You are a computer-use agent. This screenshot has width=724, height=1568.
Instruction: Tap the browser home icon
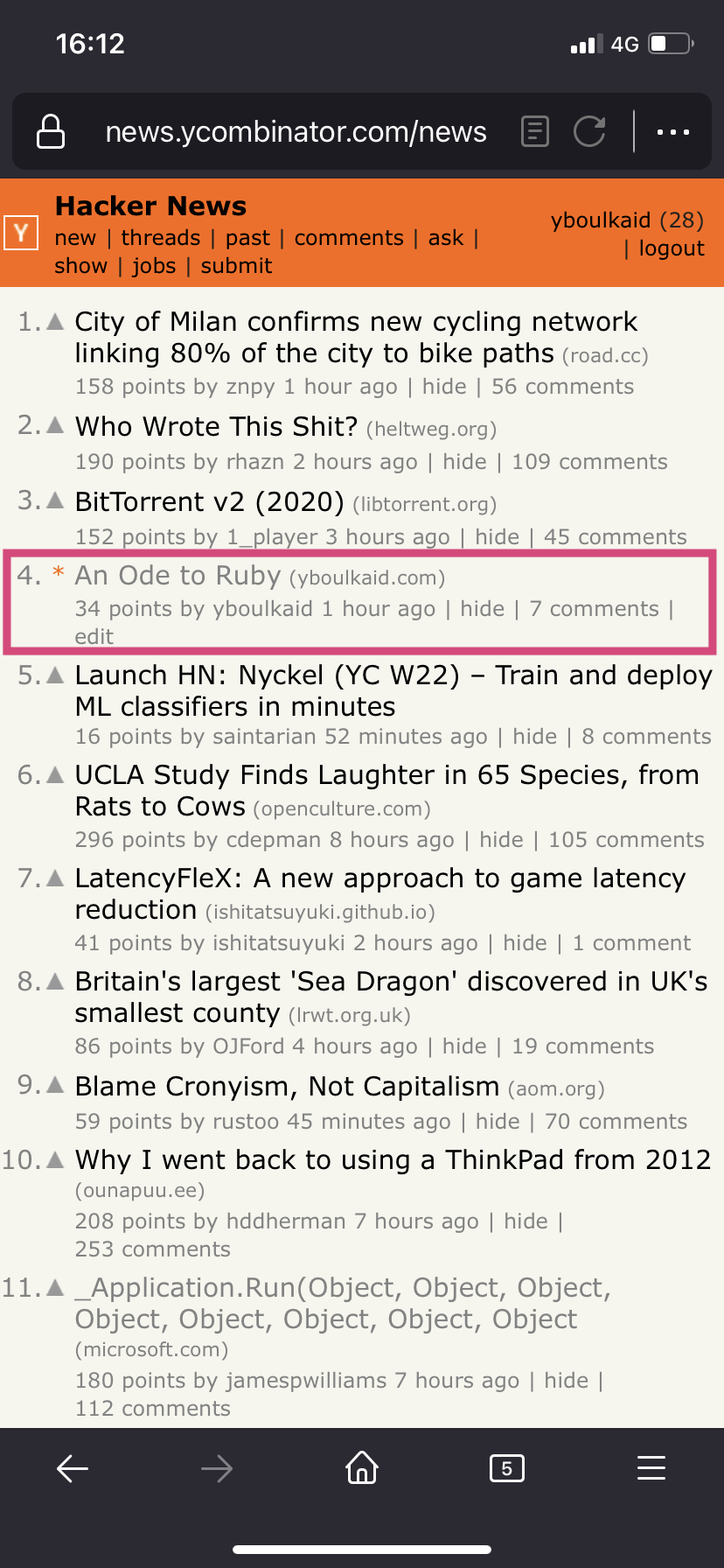pyautogui.click(x=362, y=1468)
